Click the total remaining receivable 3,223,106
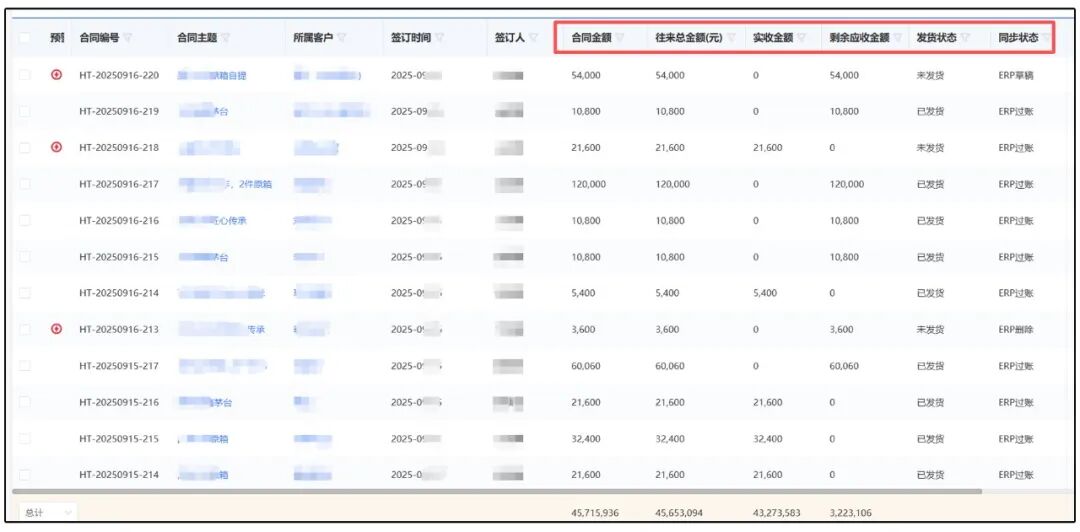The image size is (1080, 532). click(x=852, y=513)
